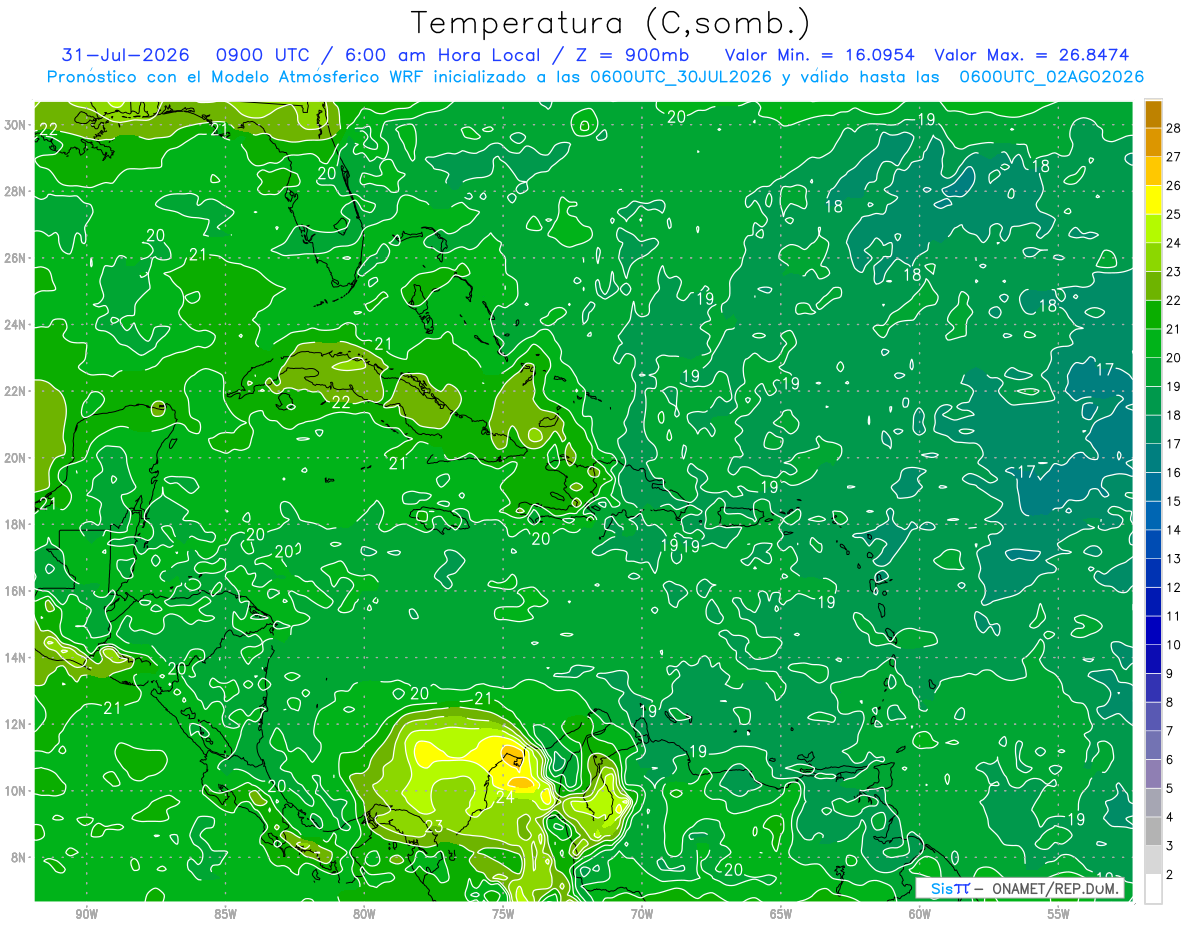1200x927 pixels.
Task: Click the 70W longitude axis label
Action: (x=642, y=914)
